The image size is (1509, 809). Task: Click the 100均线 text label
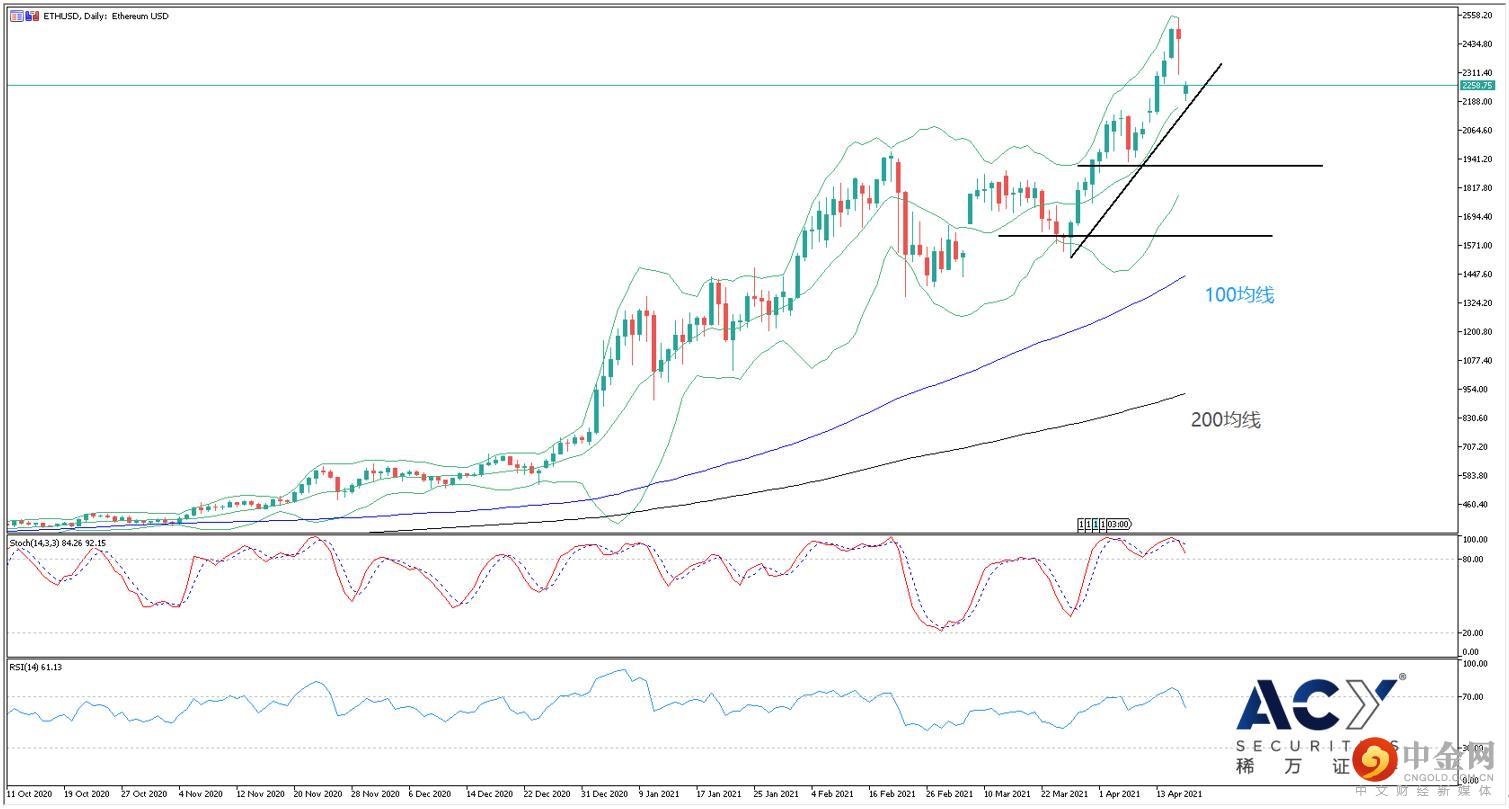(x=1239, y=295)
